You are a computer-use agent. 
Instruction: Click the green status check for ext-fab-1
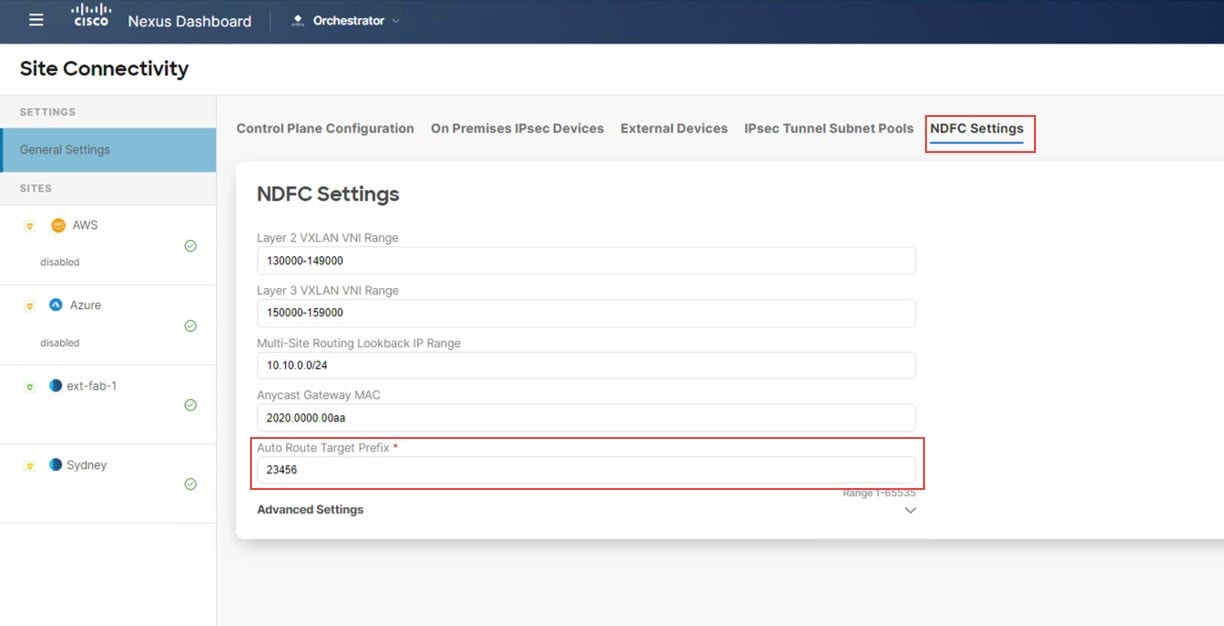click(x=190, y=405)
